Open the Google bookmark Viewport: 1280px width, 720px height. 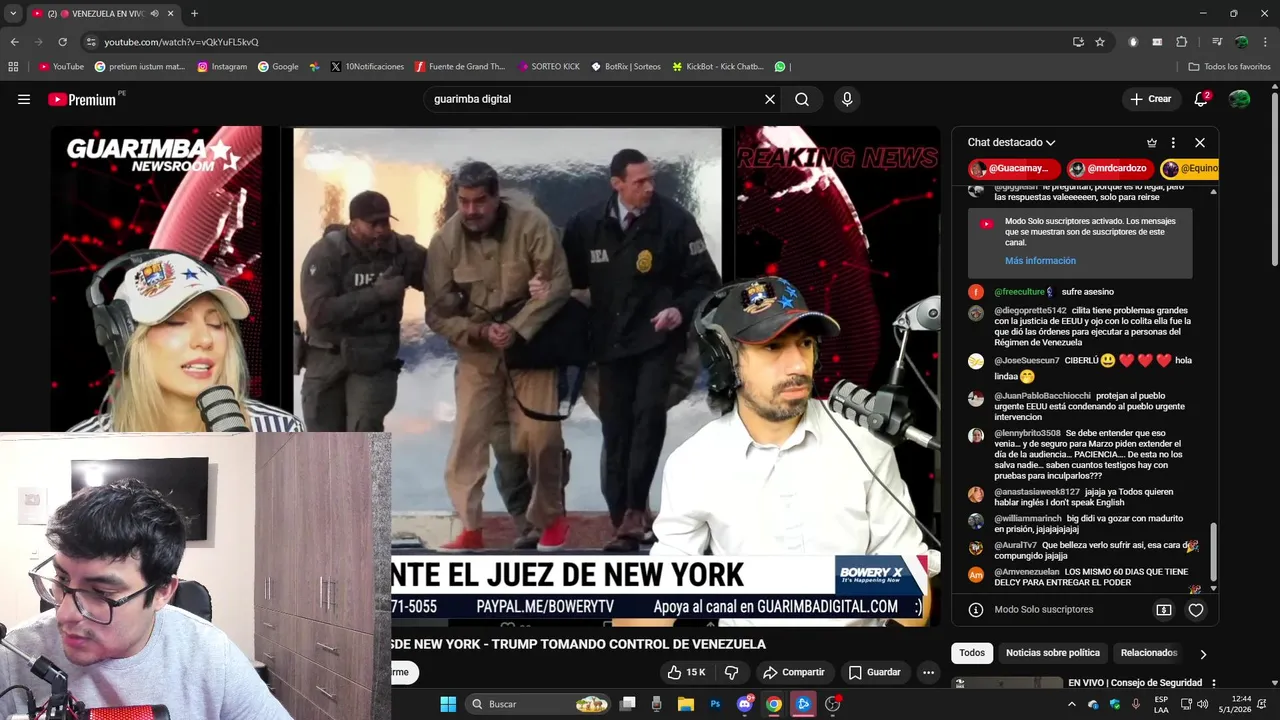pyautogui.click(x=278, y=67)
